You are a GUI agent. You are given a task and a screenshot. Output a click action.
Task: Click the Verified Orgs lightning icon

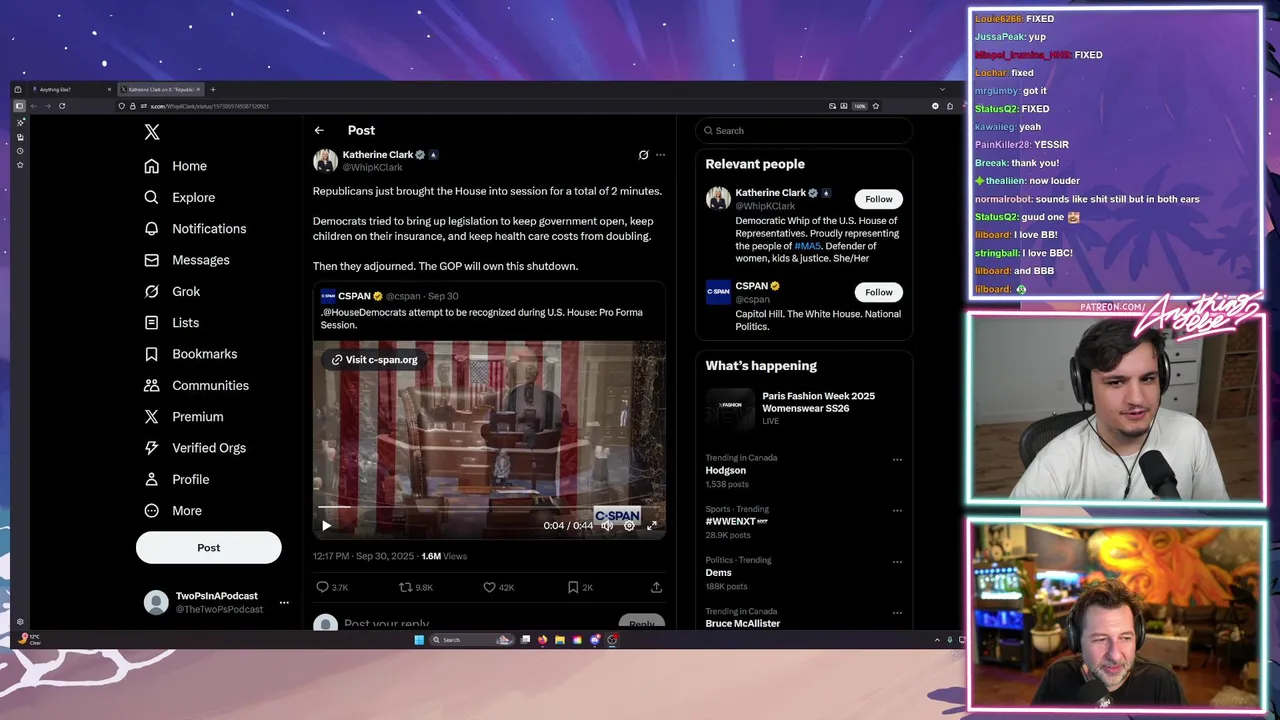click(152, 448)
